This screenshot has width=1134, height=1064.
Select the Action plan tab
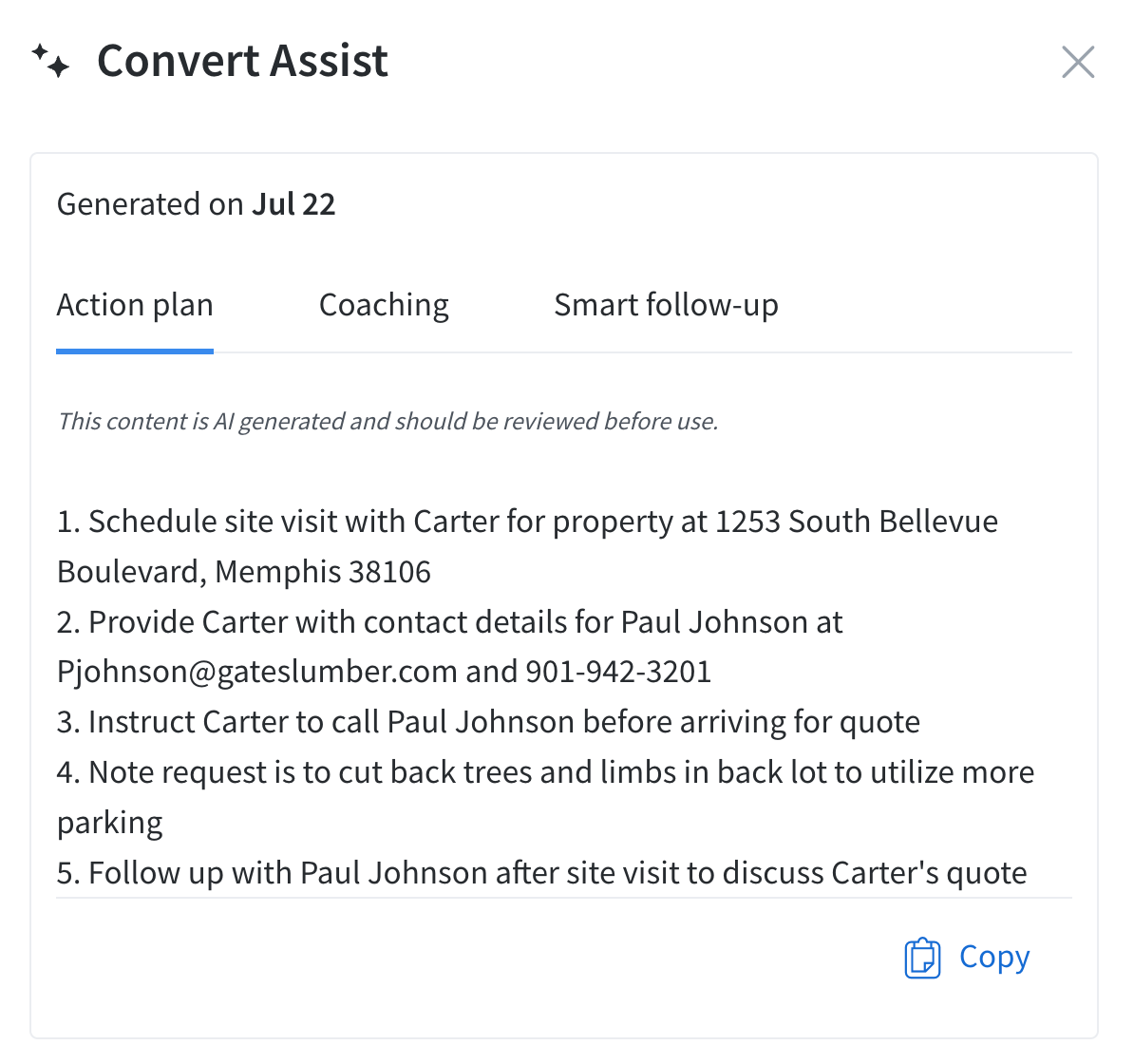pyautogui.click(x=135, y=306)
